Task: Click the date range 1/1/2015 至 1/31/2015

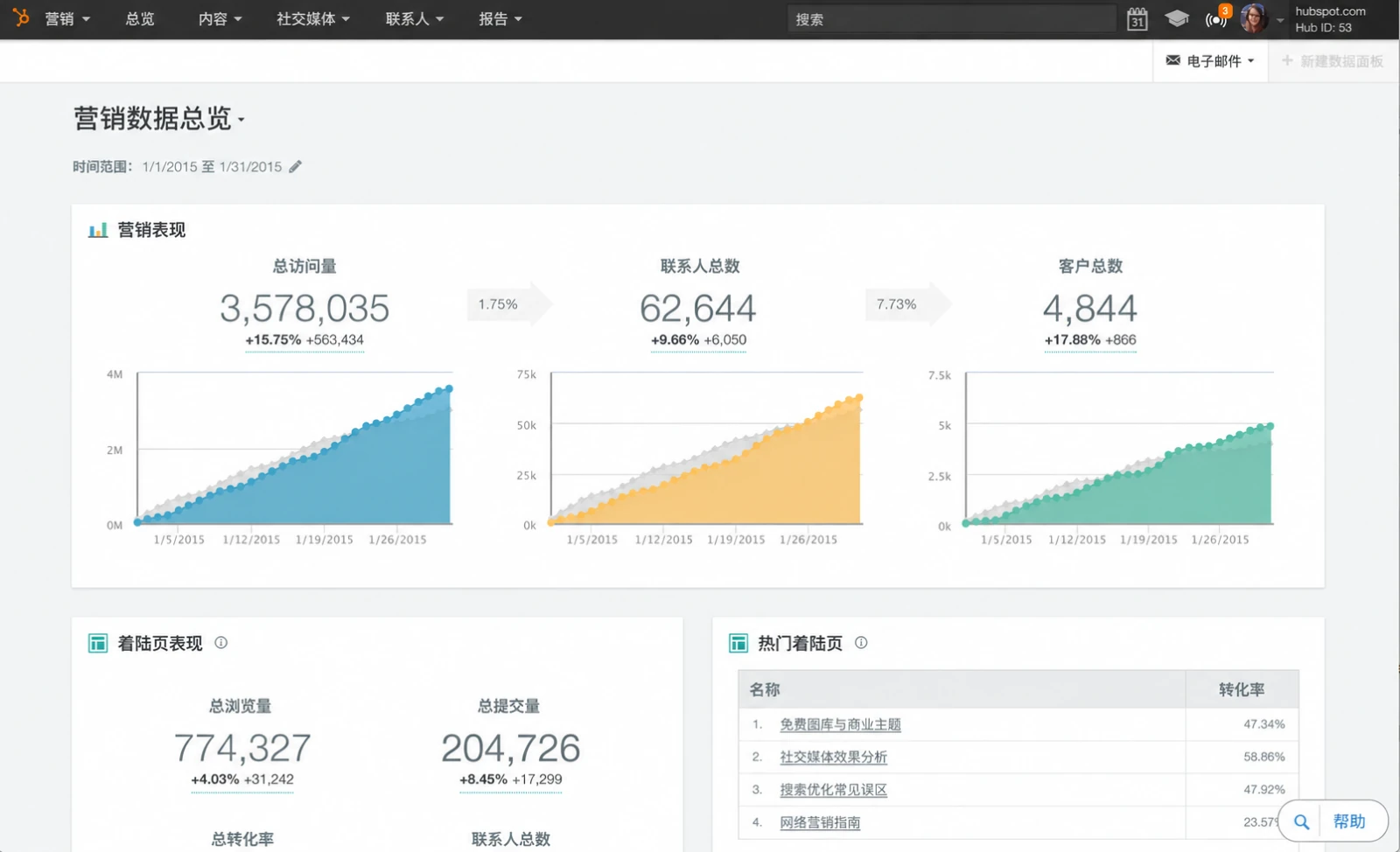Action: point(212,166)
